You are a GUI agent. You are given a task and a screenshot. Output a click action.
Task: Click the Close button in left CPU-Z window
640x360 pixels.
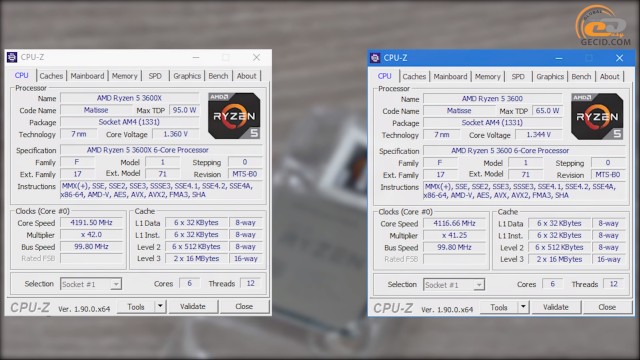(244, 307)
